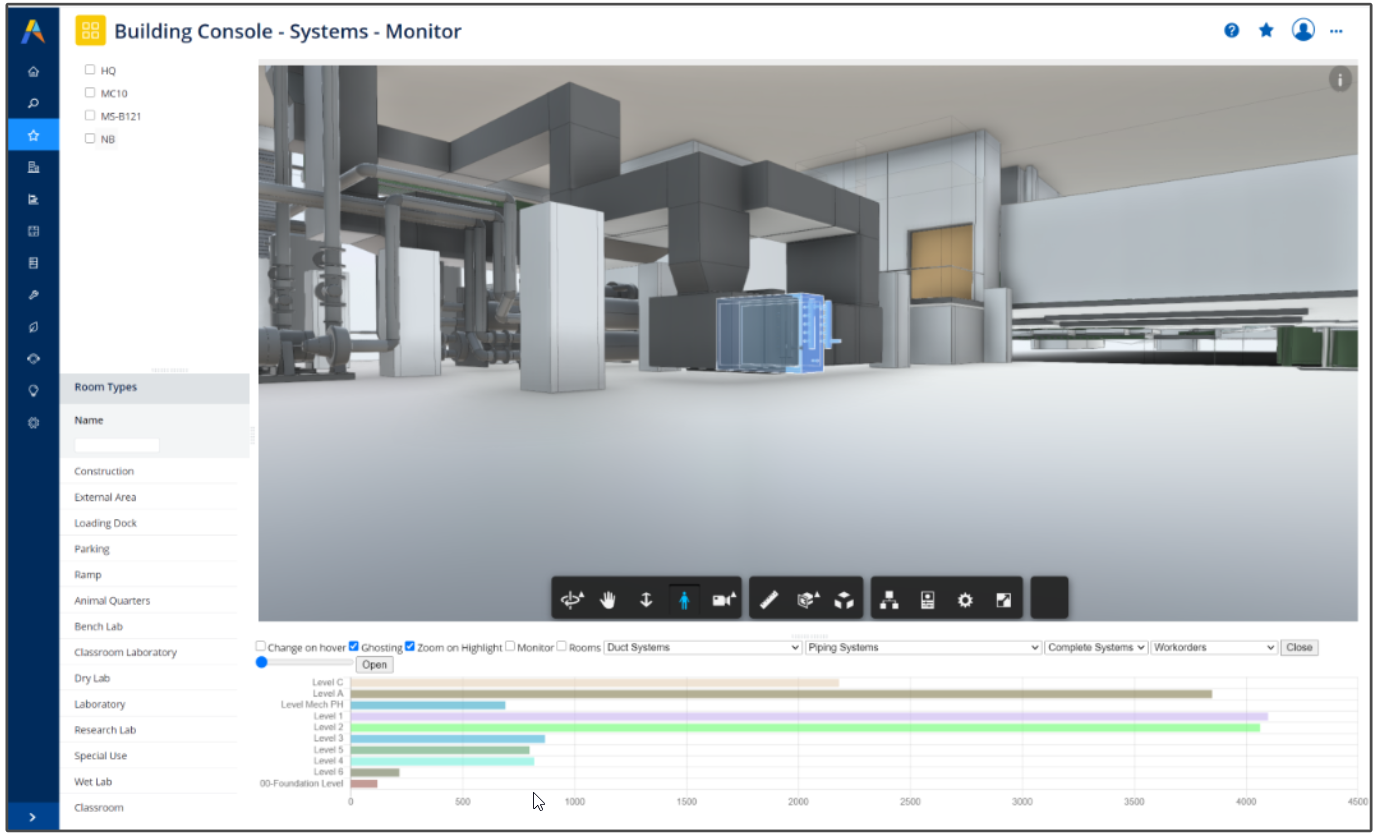Image resolution: width=1378 pixels, height=837 pixels.
Task: Open viewer Settings gear icon
Action: [x=965, y=600]
